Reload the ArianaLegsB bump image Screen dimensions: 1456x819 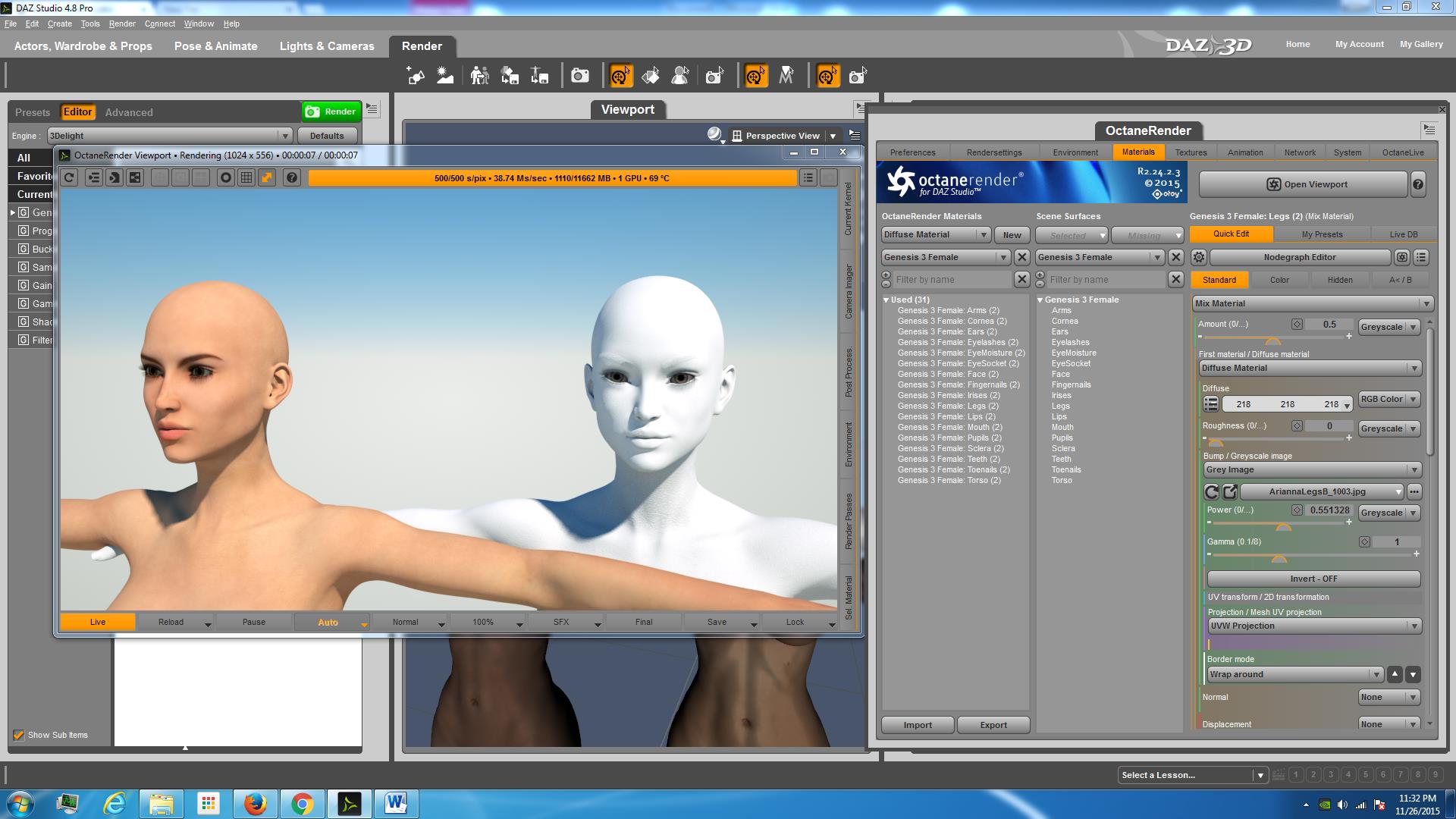click(1212, 492)
